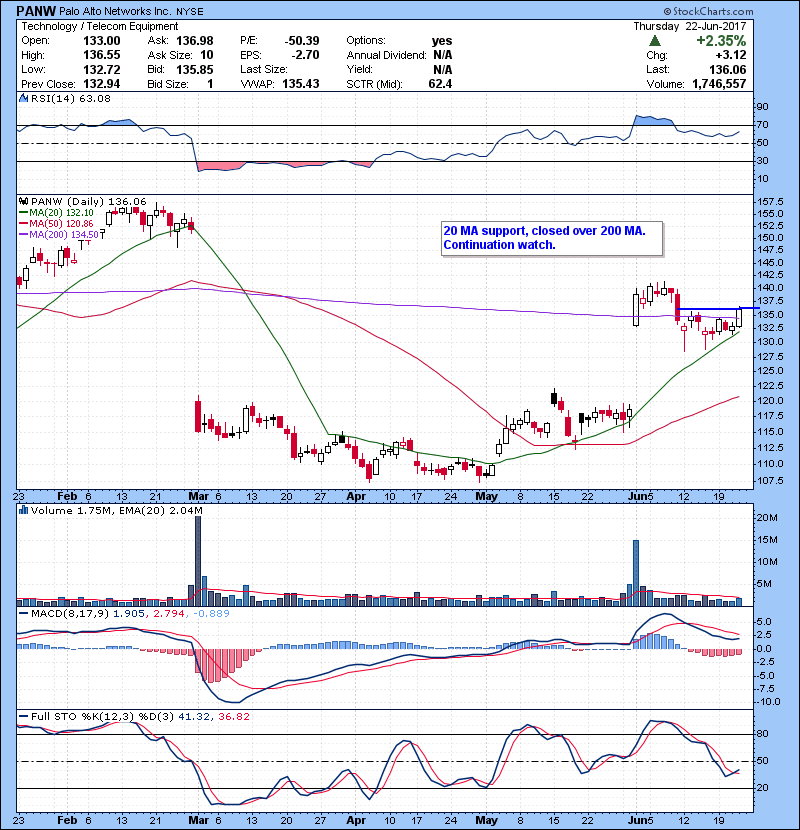The width and height of the screenshot is (800, 830).
Task: Click the VWAP value 135.43
Action: [301, 84]
